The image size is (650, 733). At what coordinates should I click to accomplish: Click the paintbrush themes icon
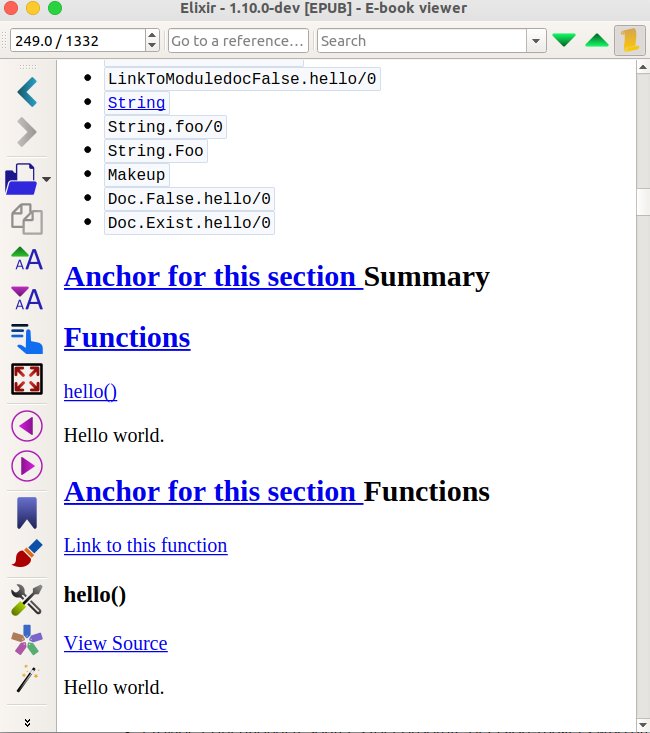pyautogui.click(x=27, y=553)
